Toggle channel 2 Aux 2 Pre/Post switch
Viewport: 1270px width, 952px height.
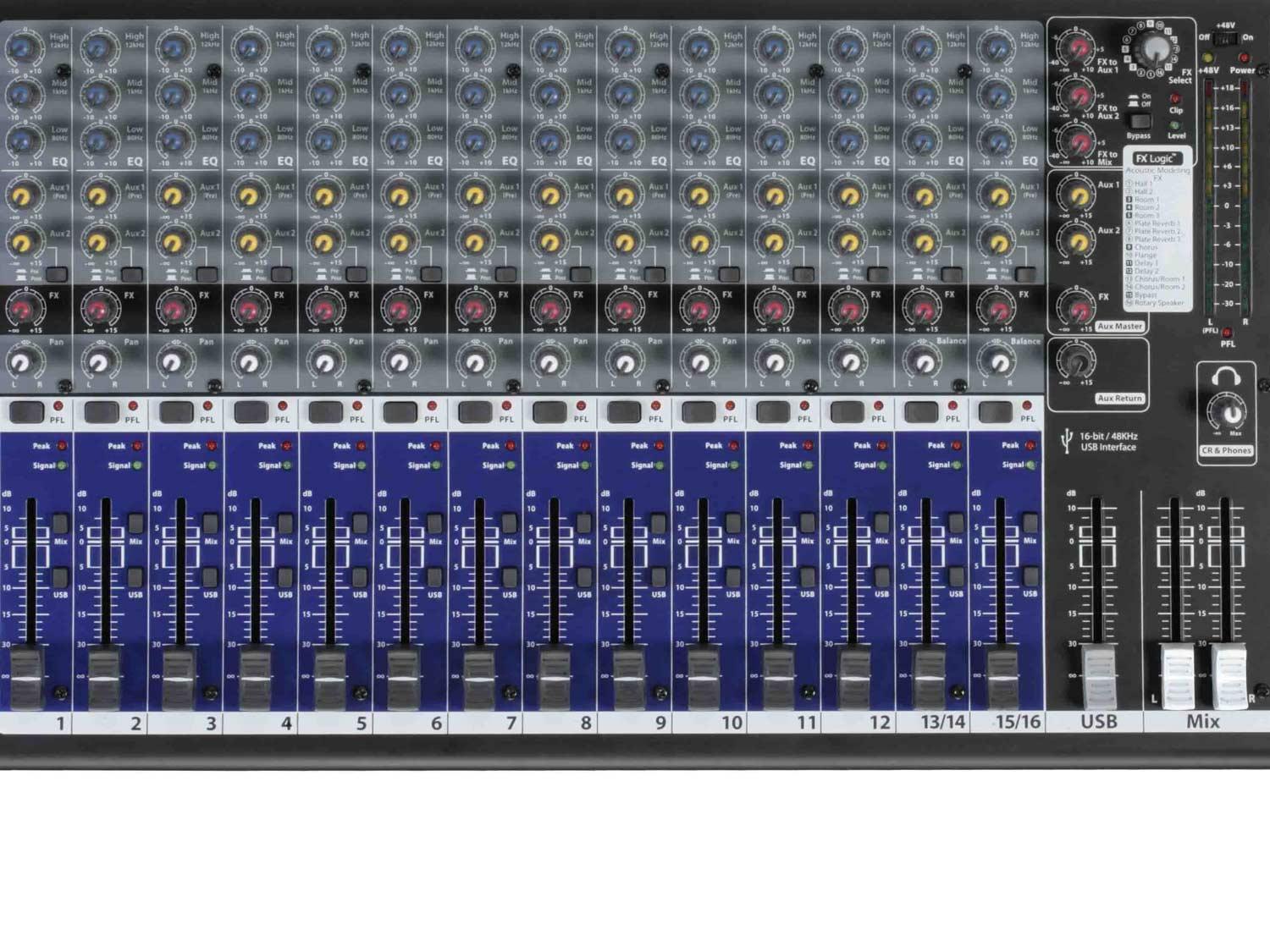pos(132,274)
